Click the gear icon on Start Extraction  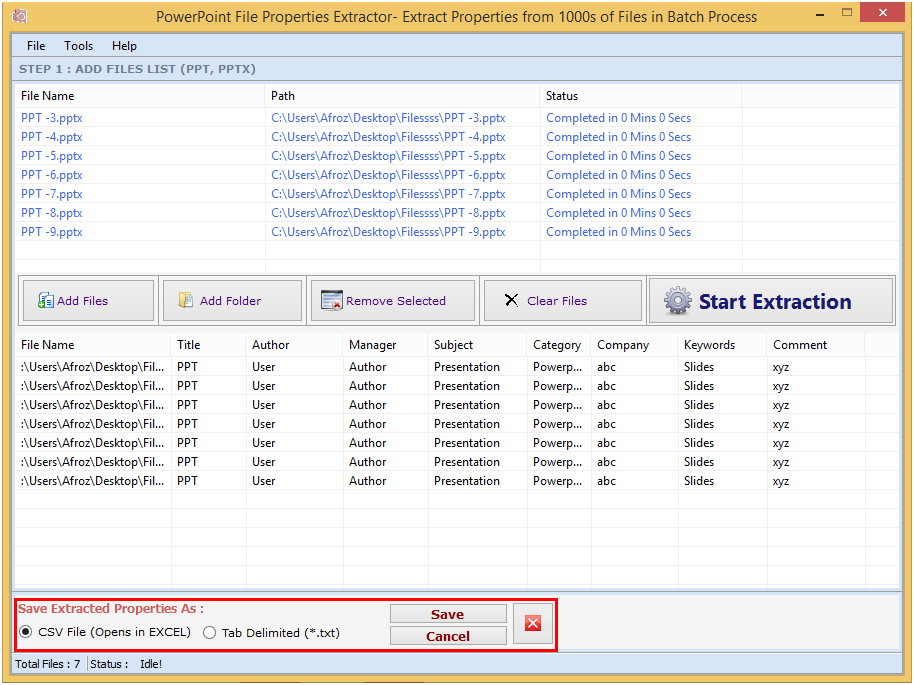677,301
